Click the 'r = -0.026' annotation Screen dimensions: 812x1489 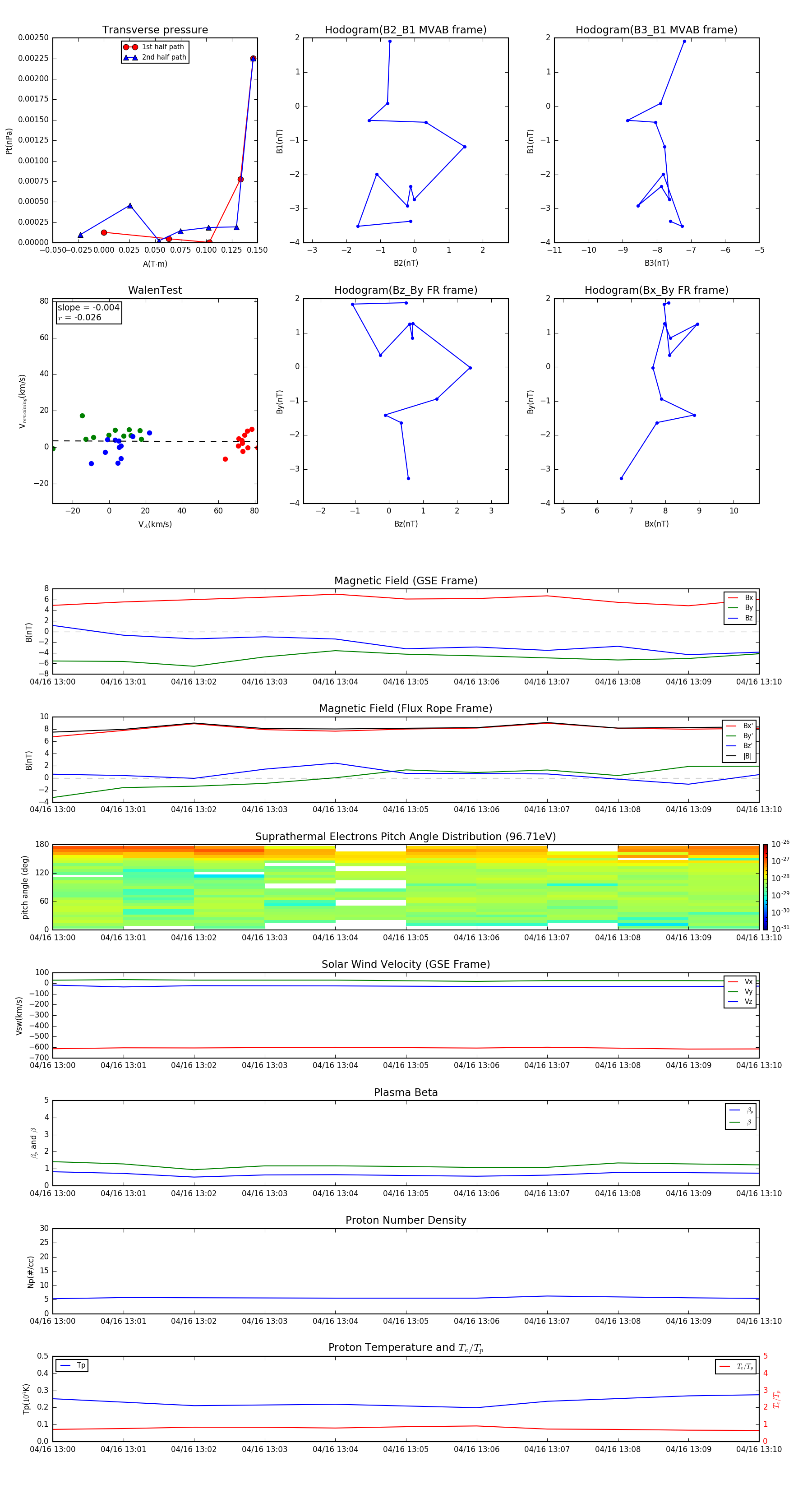point(80,317)
